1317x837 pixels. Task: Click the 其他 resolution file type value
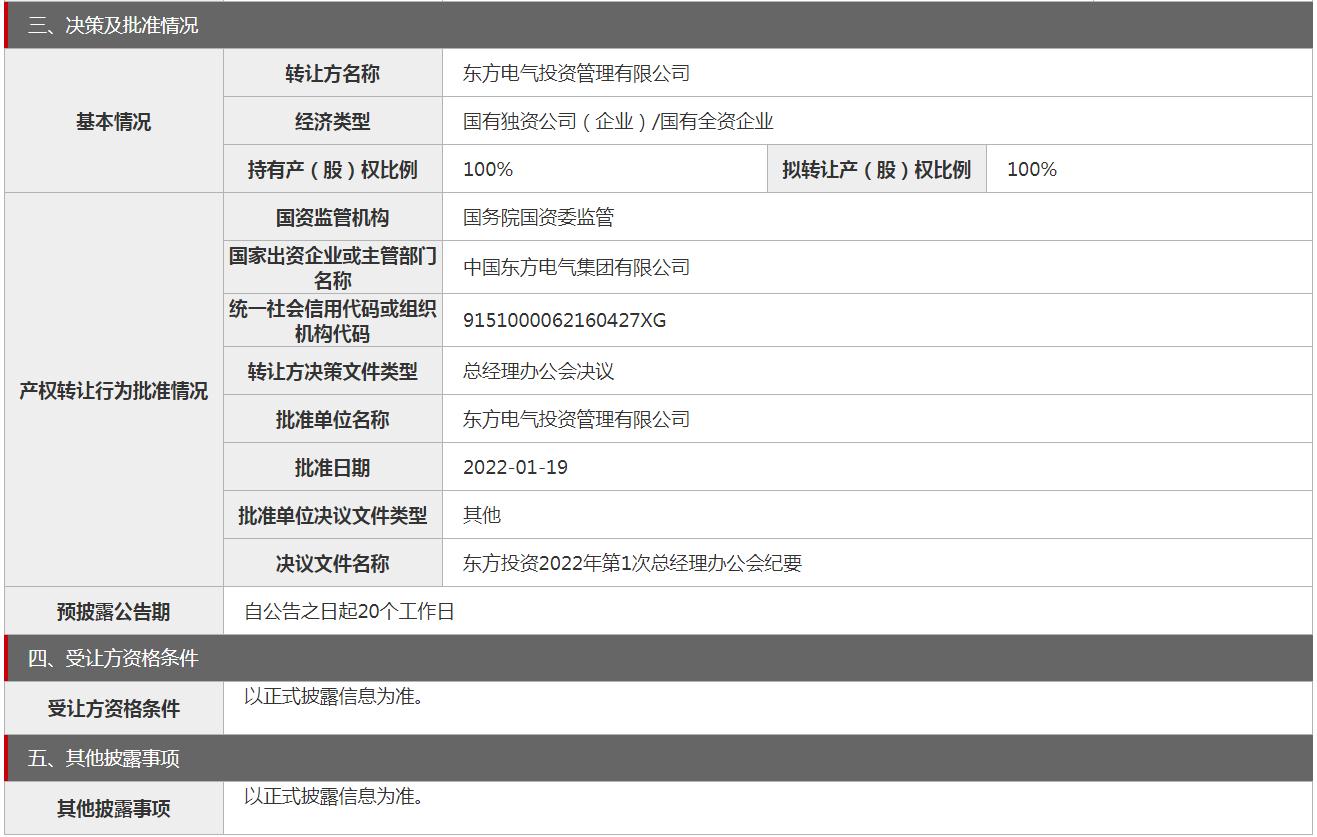coord(482,515)
